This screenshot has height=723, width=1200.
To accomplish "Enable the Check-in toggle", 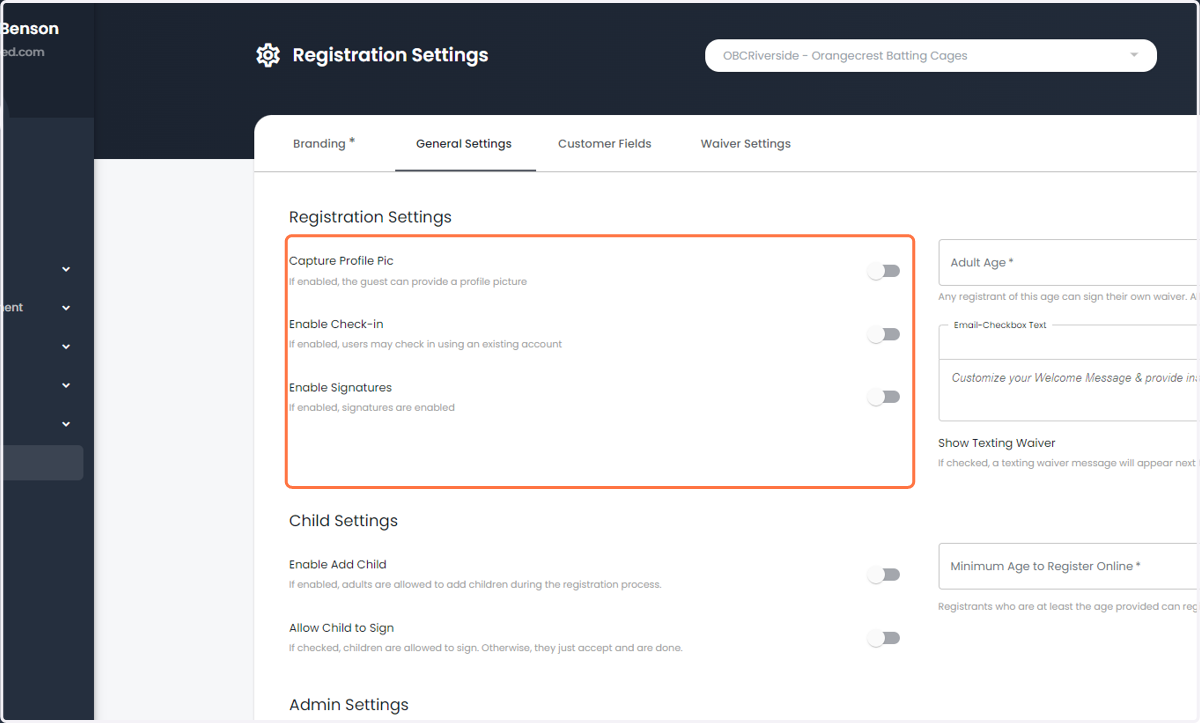I will tap(884, 334).
